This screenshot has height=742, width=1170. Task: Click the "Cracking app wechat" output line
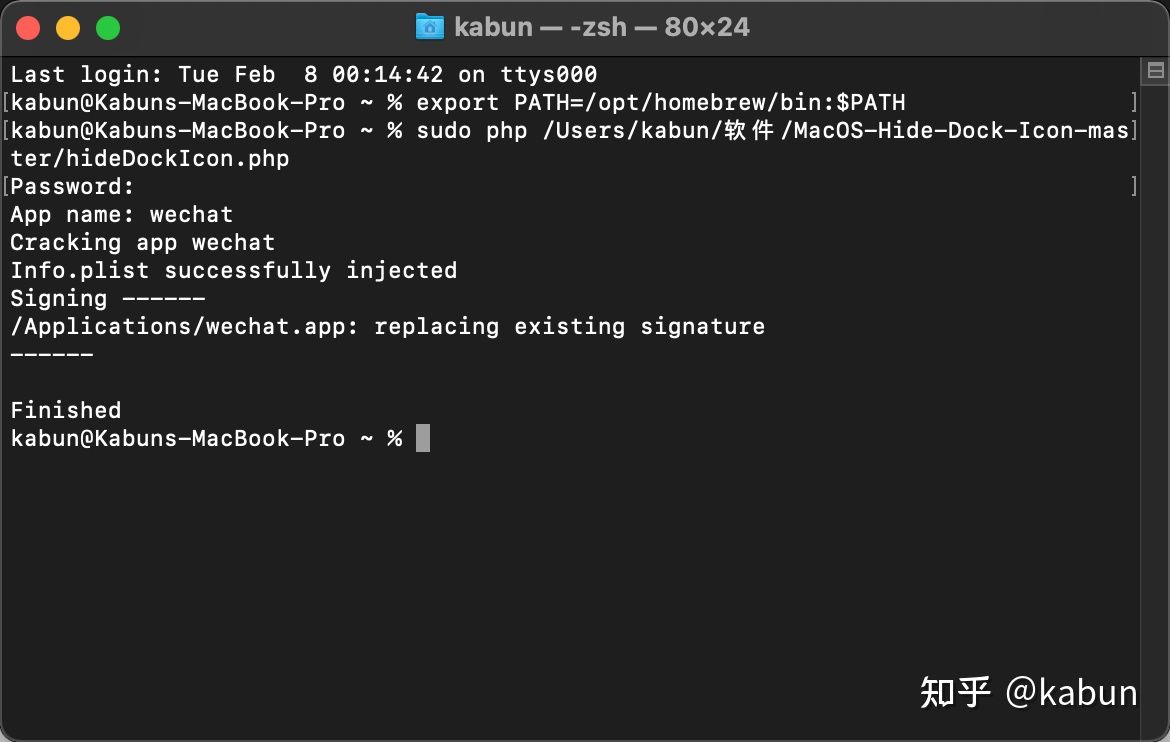[143, 242]
